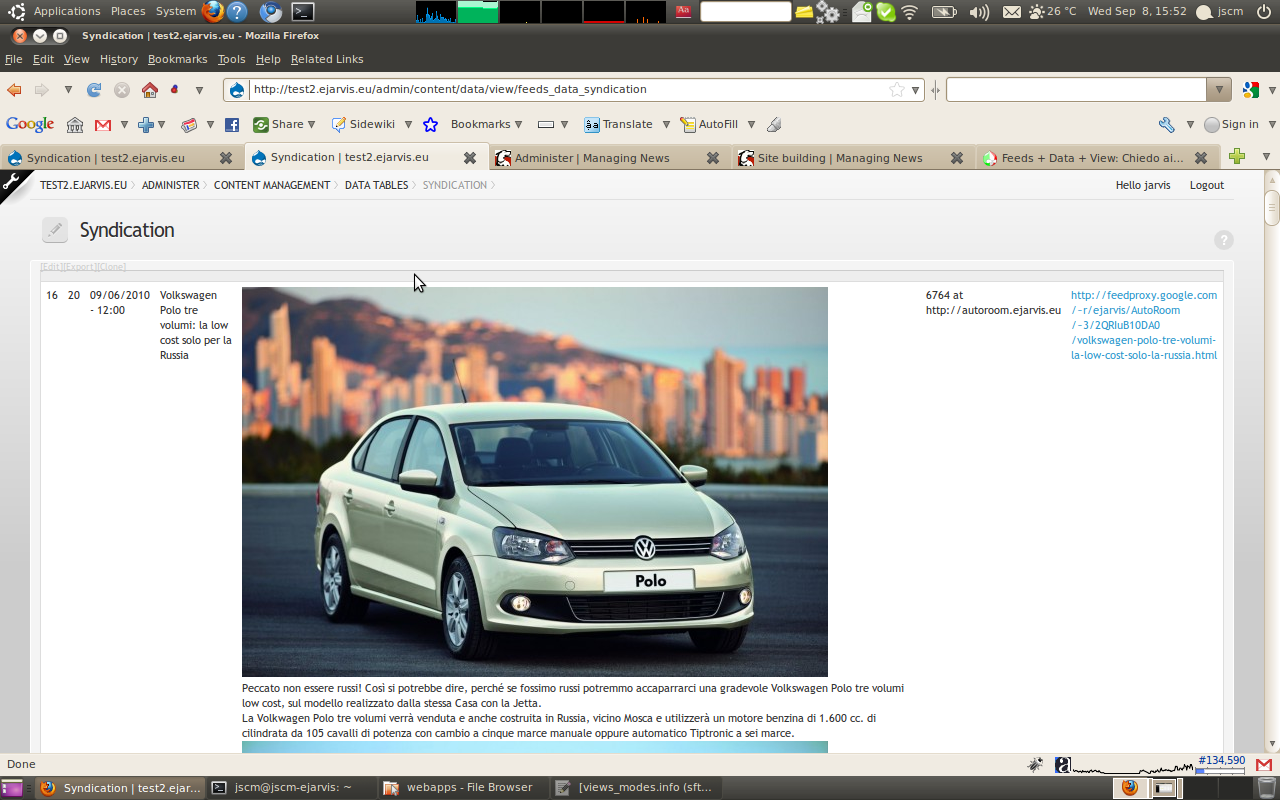
Task: Go to the Firefox home page icon
Action: (149, 90)
